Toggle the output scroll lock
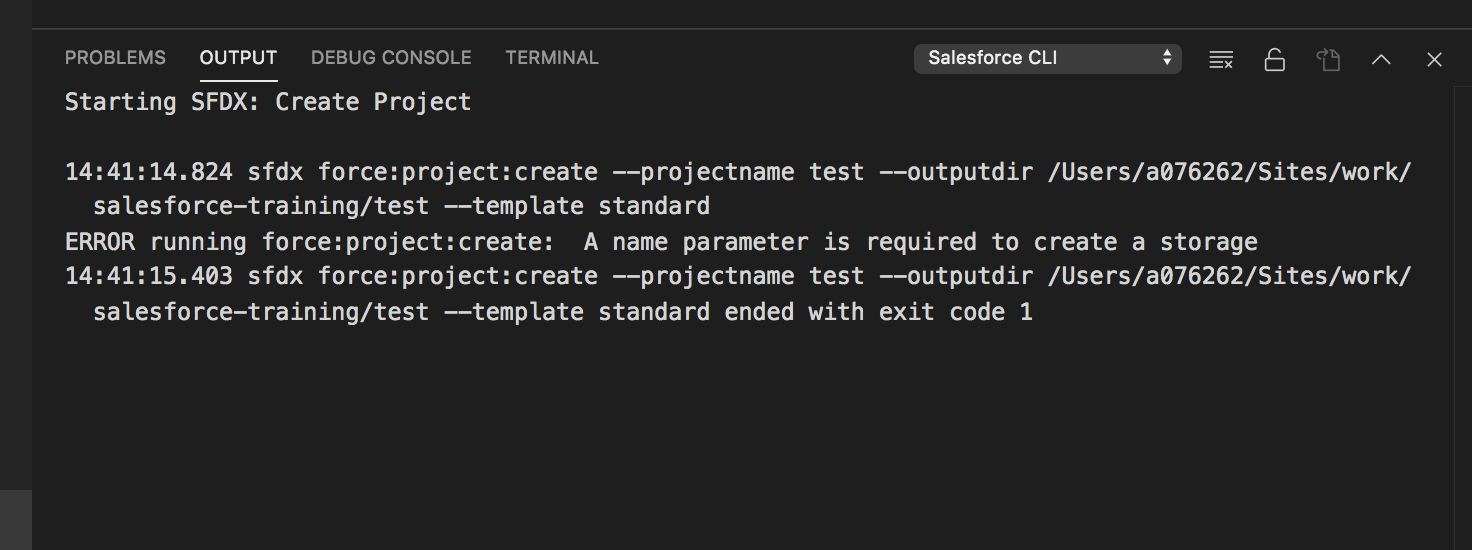Image resolution: width=1472 pixels, height=550 pixels. [x=1274, y=59]
